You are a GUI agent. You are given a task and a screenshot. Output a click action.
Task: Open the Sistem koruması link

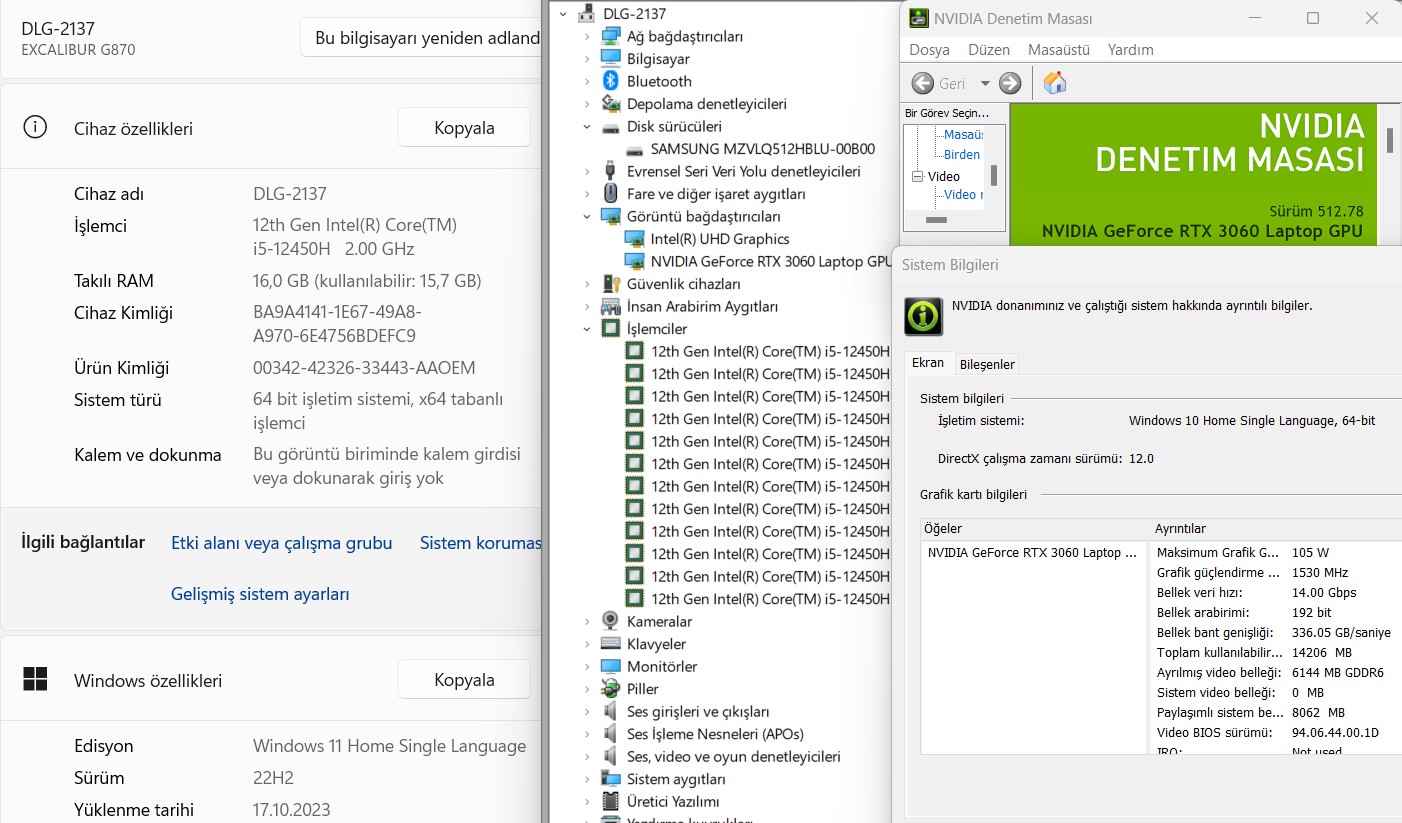480,543
